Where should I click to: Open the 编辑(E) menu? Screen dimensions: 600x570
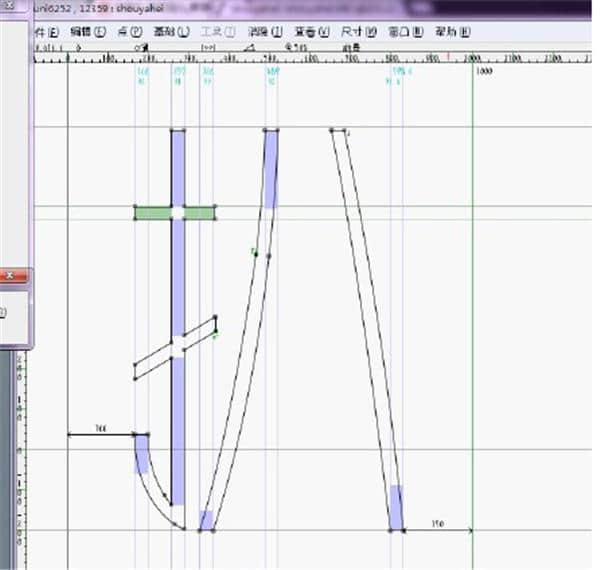click(x=78, y=32)
